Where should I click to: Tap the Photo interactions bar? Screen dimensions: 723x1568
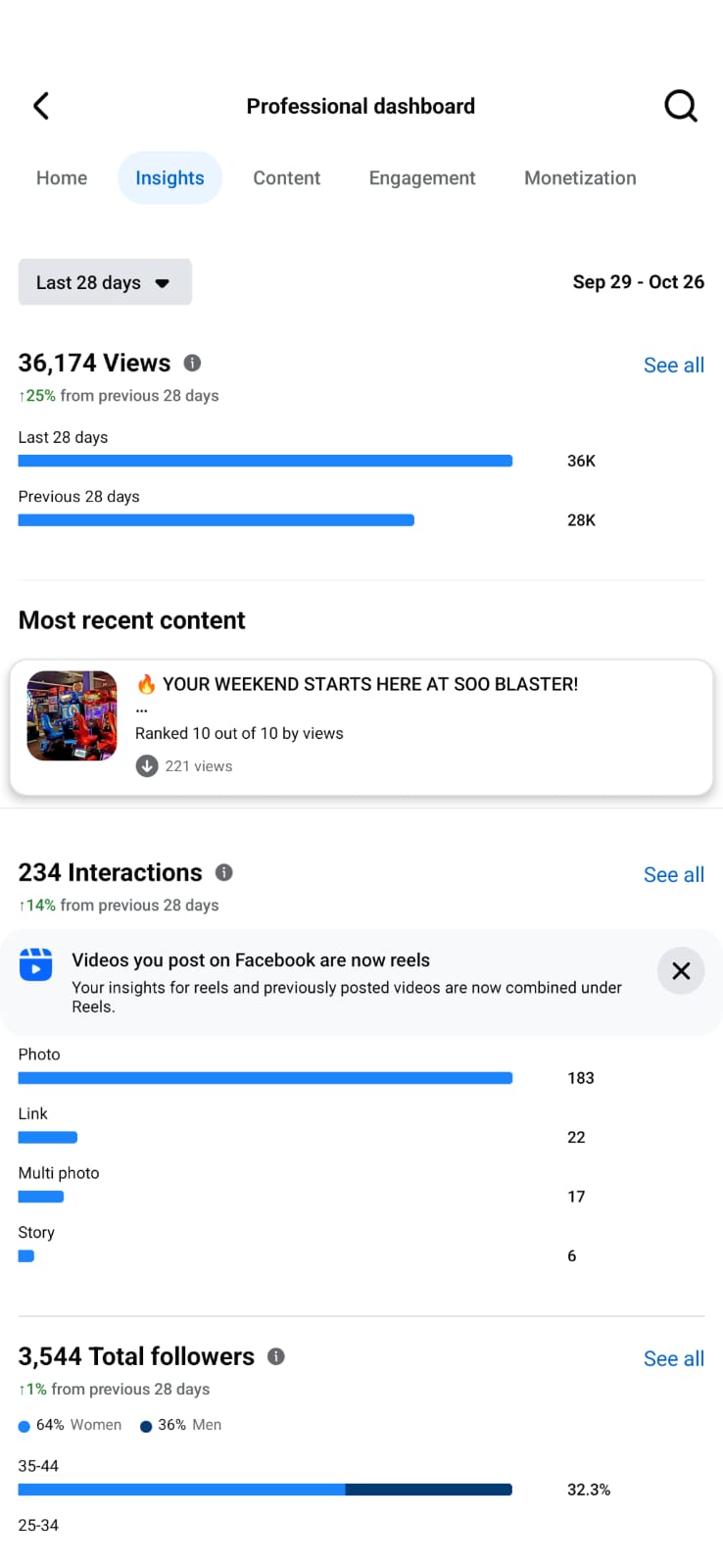265,1078
